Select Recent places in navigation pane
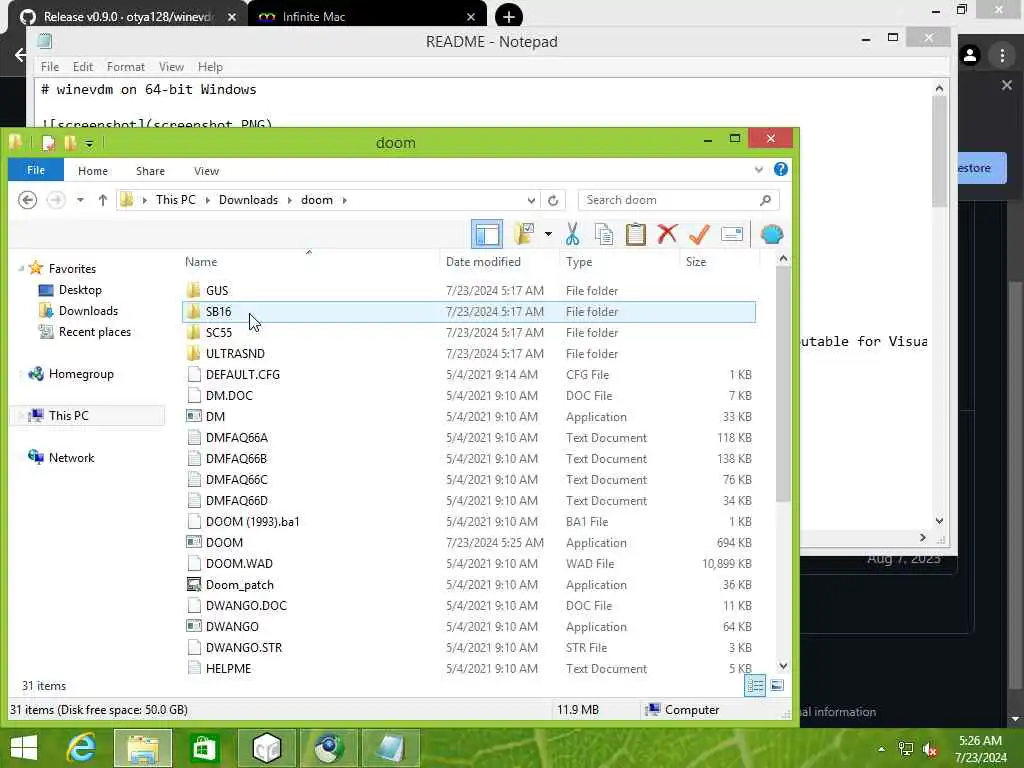The width and height of the screenshot is (1024, 768). [95, 332]
